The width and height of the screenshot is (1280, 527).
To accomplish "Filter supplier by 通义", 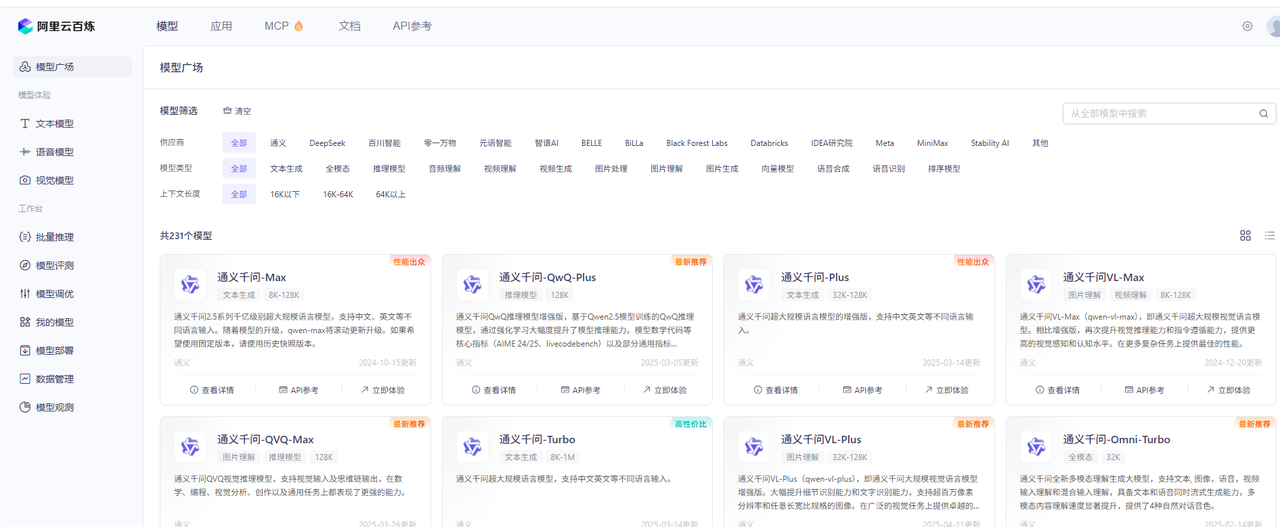I will click(x=278, y=143).
